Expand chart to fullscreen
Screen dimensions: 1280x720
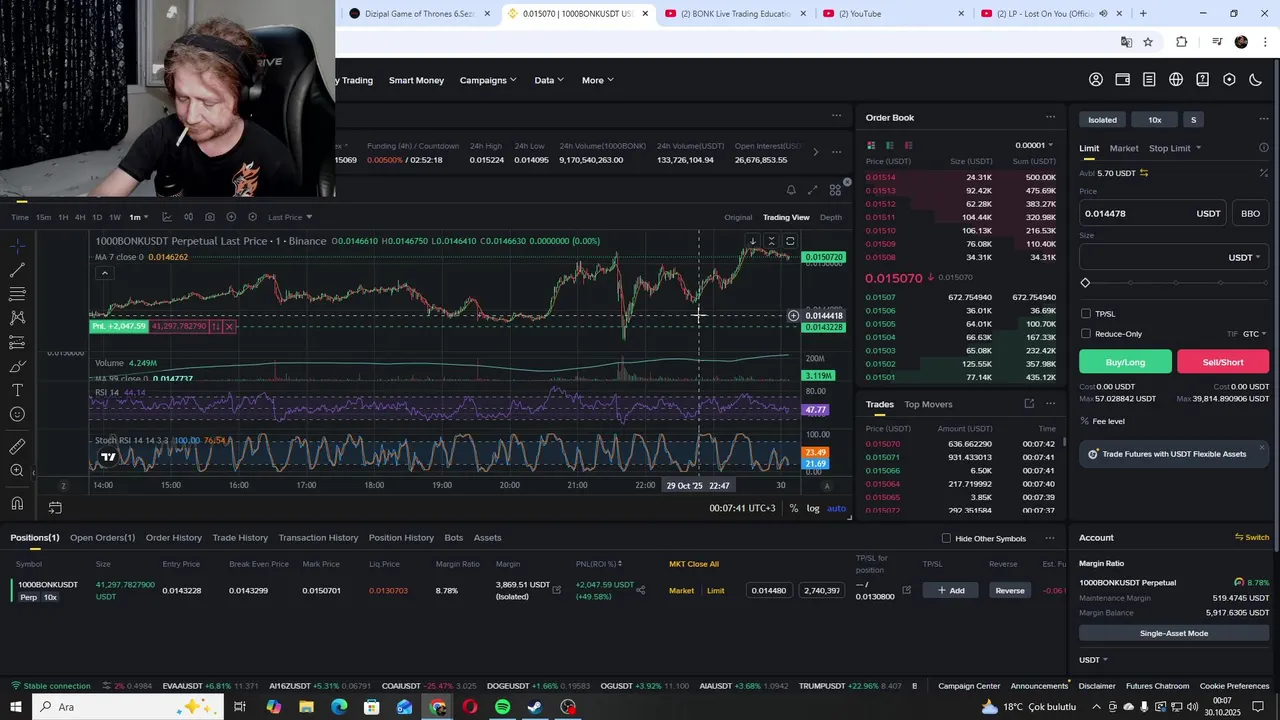click(813, 190)
